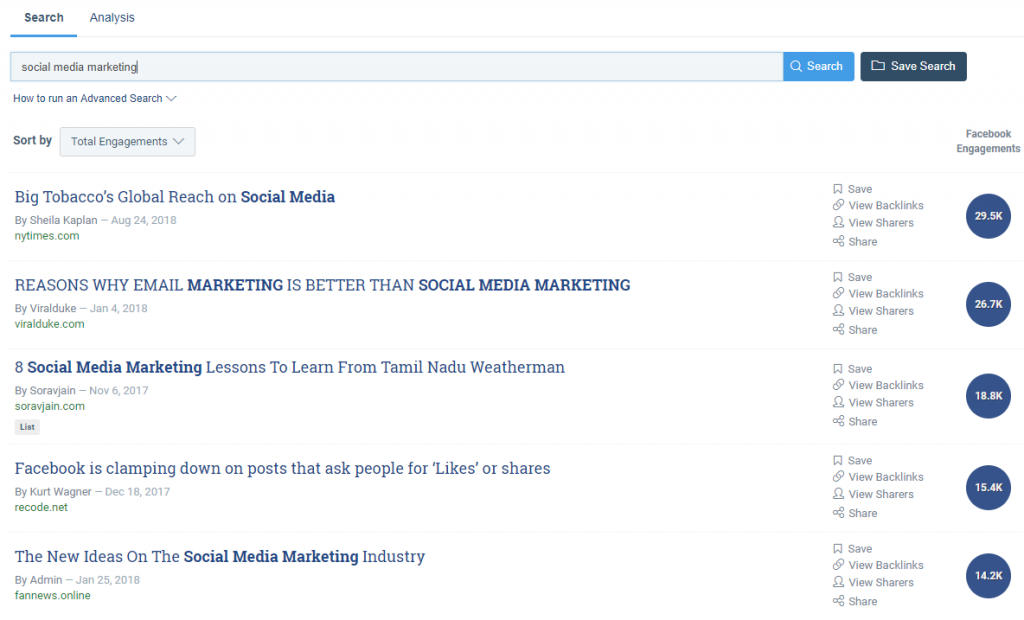The height and width of the screenshot is (620, 1024).
Task: Click the 26.7K Facebook engagements badge
Action: click(988, 304)
